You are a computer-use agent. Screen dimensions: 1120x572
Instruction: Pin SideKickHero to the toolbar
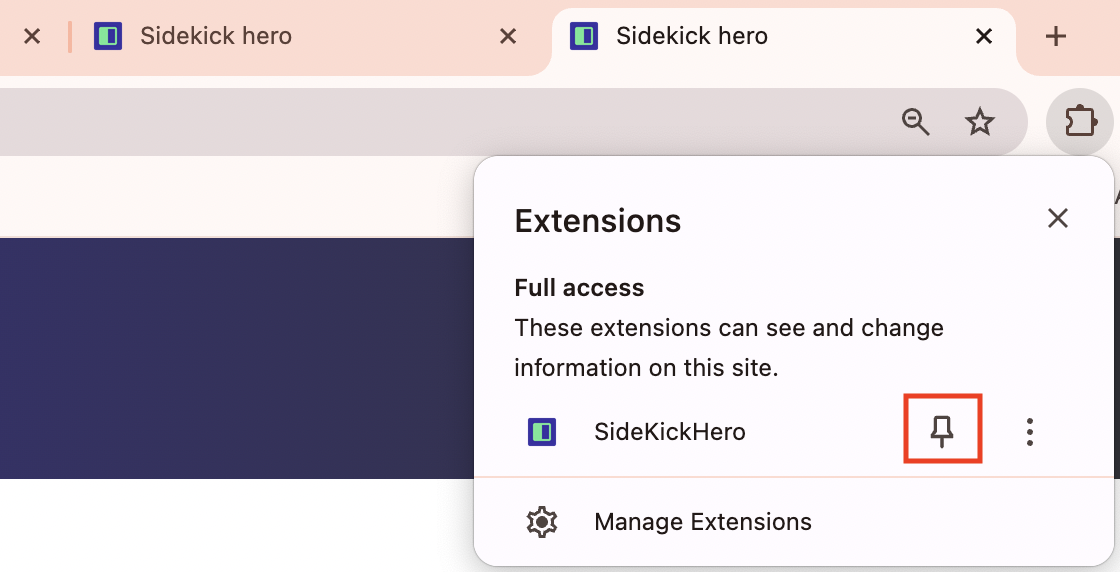[x=942, y=431]
